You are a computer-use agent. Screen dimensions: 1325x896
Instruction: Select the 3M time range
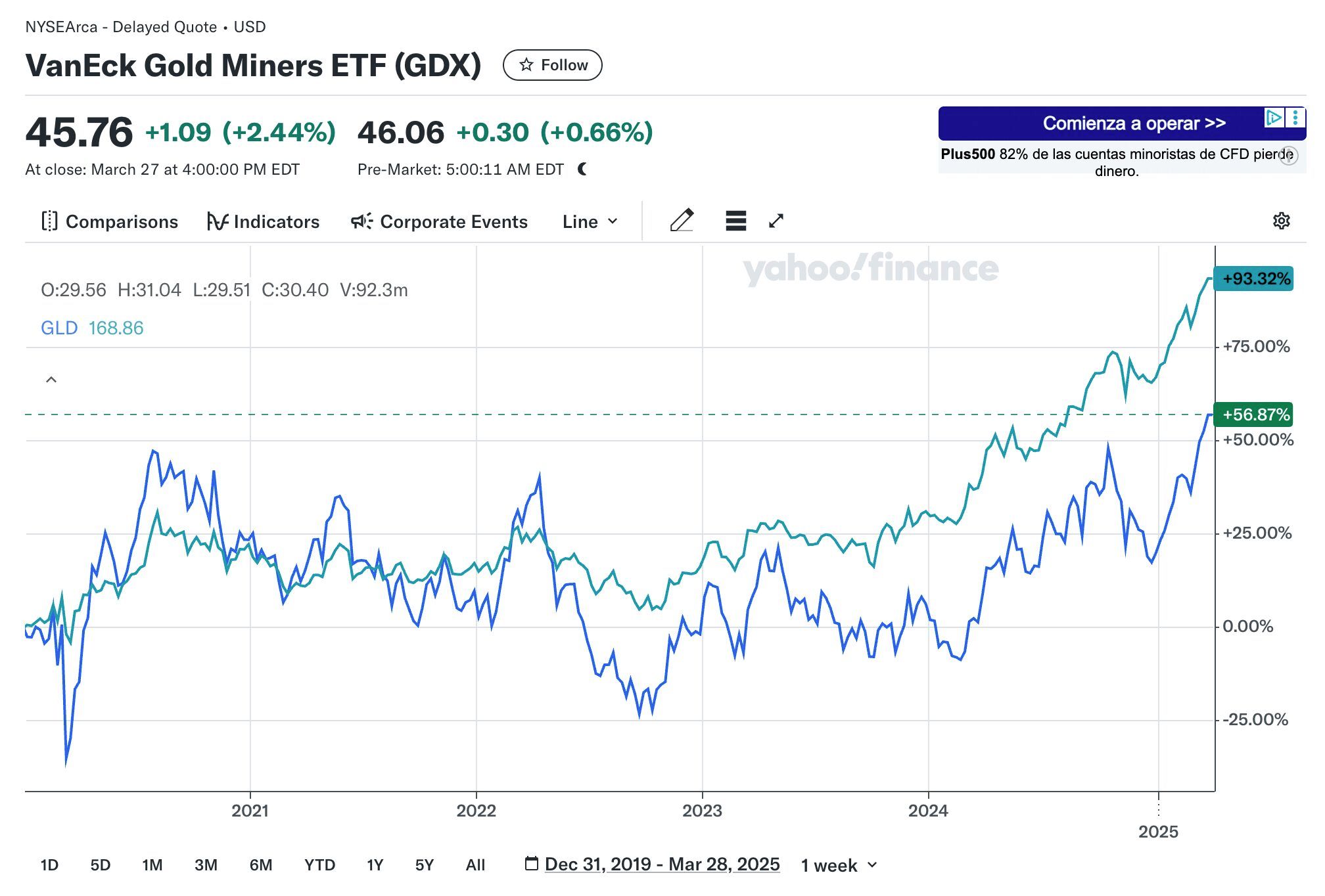pyautogui.click(x=206, y=865)
